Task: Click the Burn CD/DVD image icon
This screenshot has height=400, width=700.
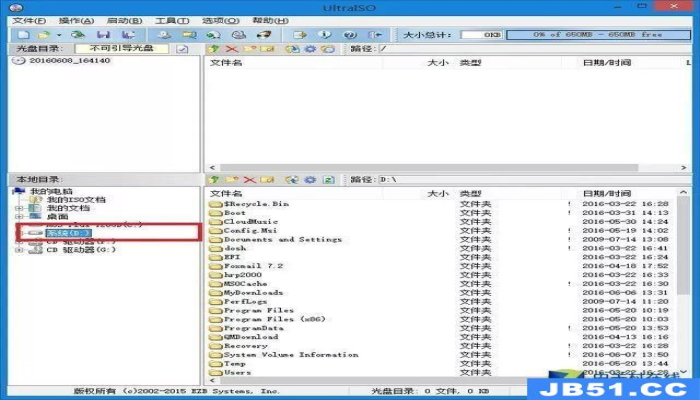Action: click(264, 34)
